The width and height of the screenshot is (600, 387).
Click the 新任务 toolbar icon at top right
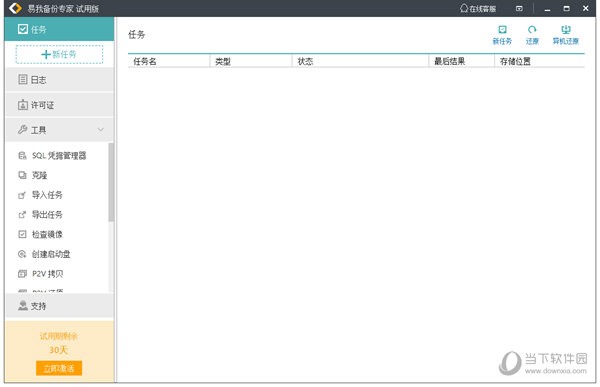click(502, 35)
